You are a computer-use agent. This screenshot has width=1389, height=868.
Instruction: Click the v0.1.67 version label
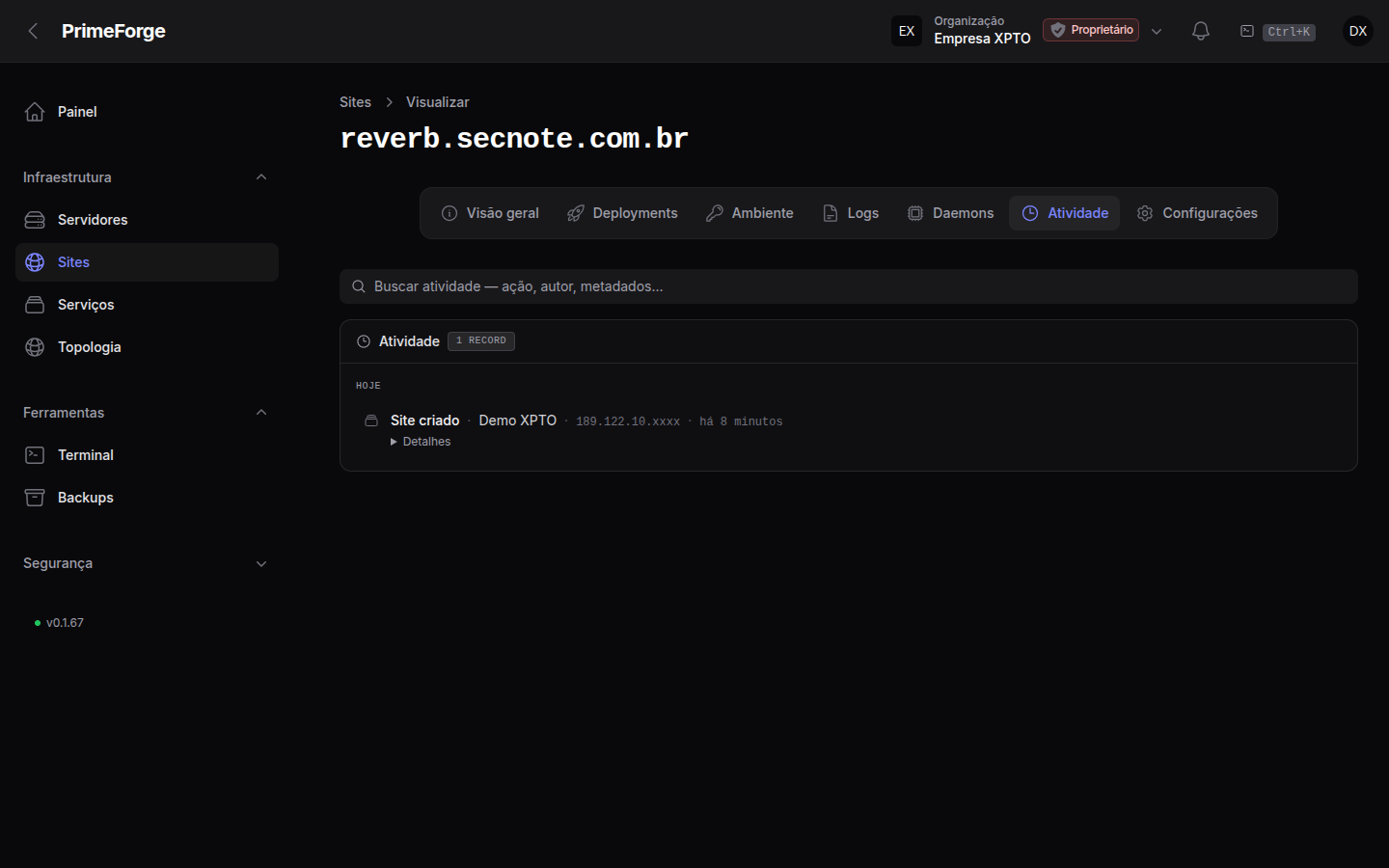[x=65, y=623]
